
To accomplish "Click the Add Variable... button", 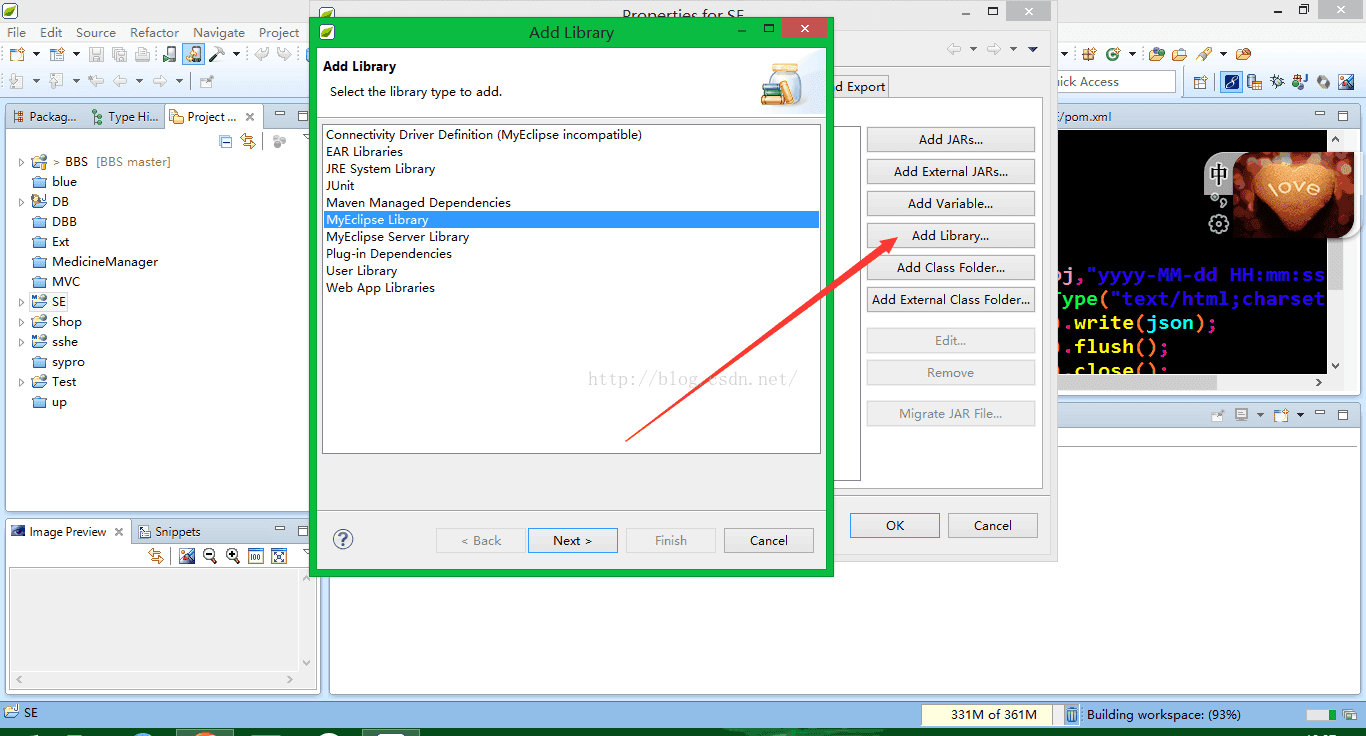I will (950, 203).
